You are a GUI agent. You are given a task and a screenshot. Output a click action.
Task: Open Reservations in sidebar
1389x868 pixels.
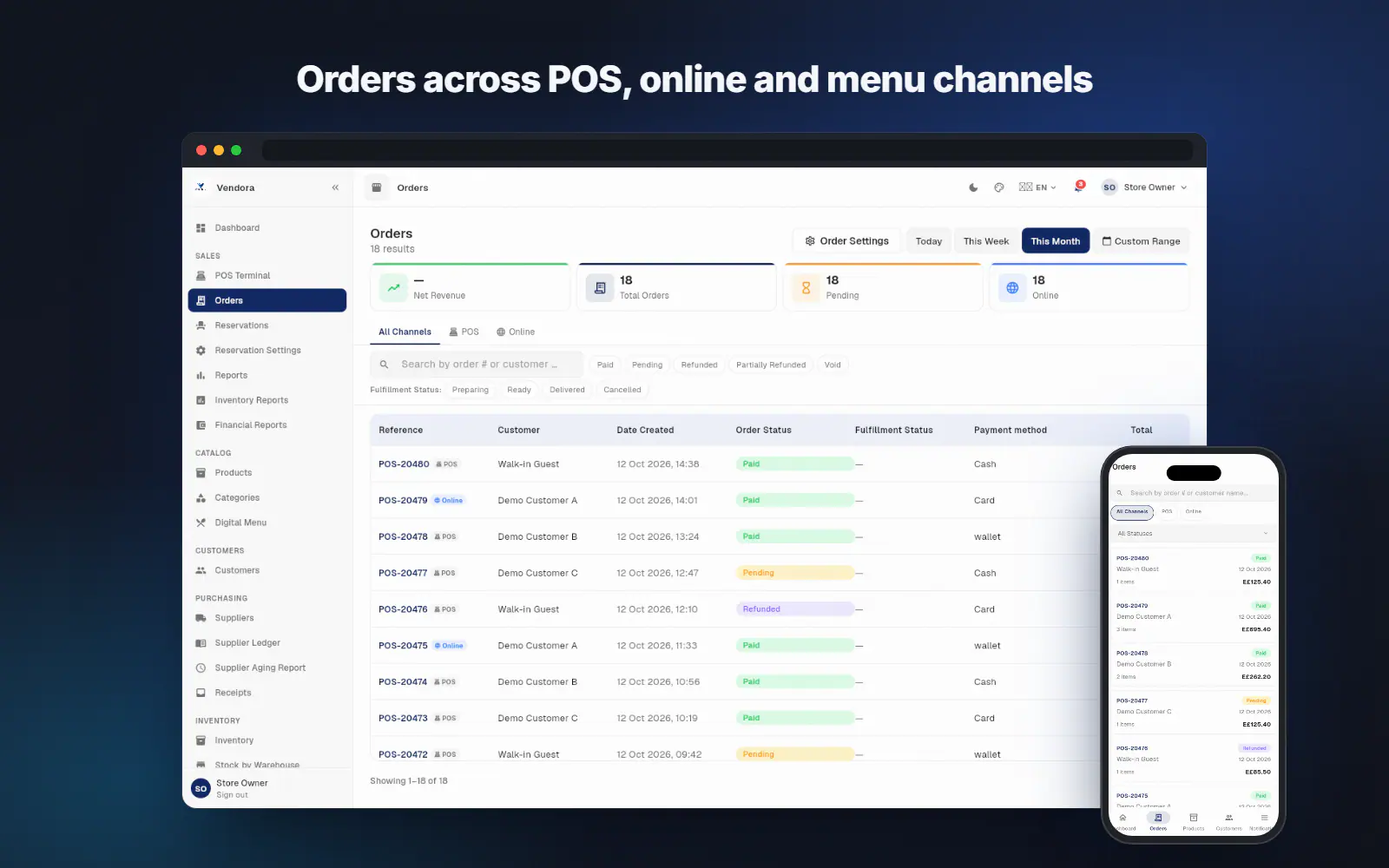pyautogui.click(x=267, y=325)
